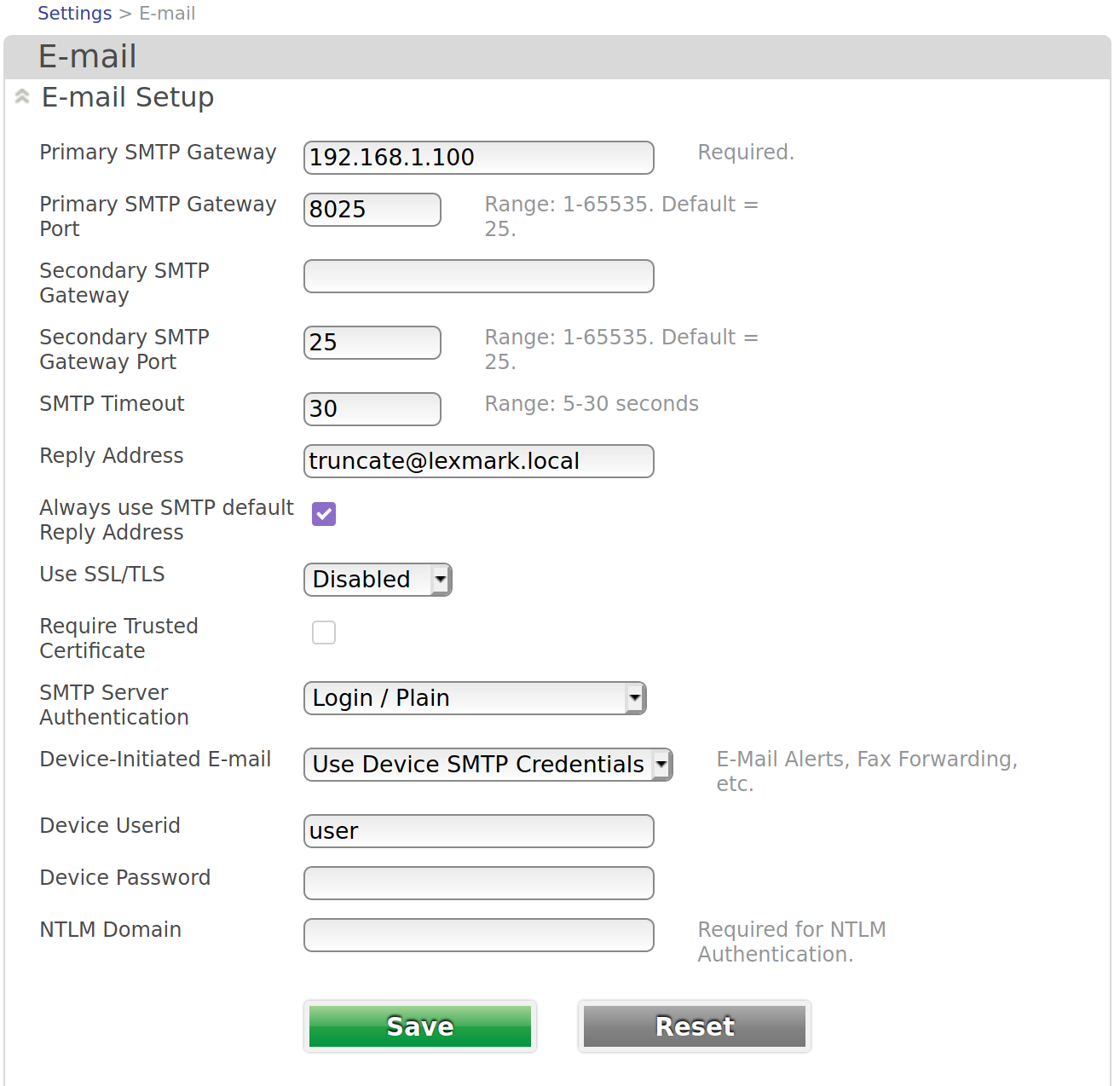Select the Primary SMTP Gateway Port value
The width and height of the screenshot is (1120, 1086).
point(372,210)
